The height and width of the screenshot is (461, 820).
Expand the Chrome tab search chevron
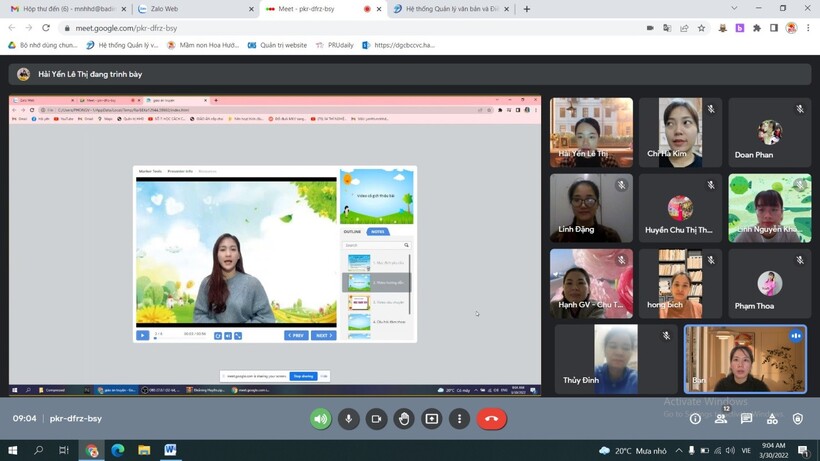click(735, 9)
